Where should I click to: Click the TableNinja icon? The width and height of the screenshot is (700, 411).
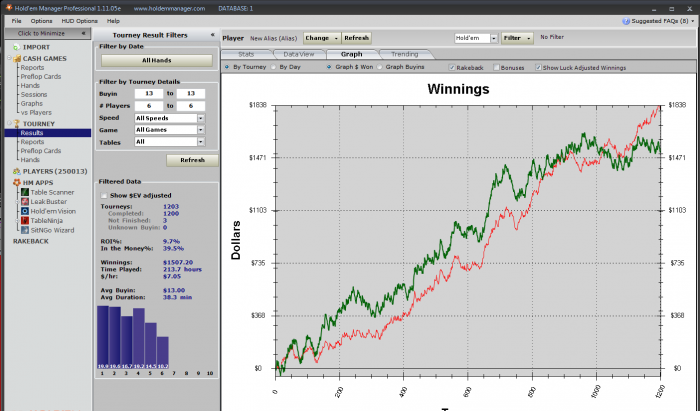[x=25, y=221]
